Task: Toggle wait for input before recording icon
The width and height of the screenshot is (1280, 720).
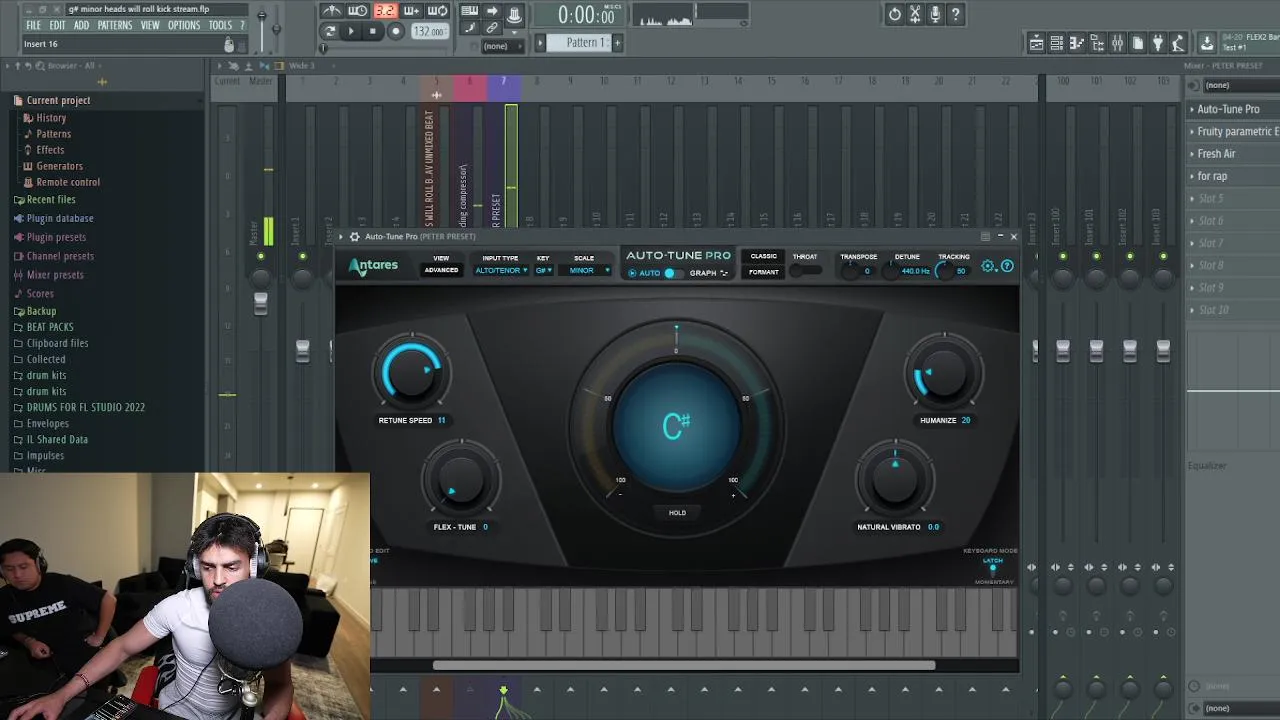Action: [358, 11]
